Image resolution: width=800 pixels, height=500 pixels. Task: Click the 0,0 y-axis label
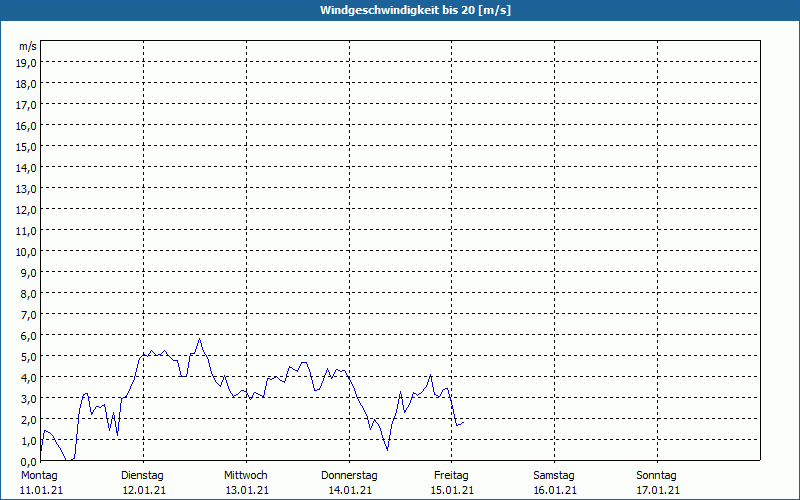click(29, 462)
